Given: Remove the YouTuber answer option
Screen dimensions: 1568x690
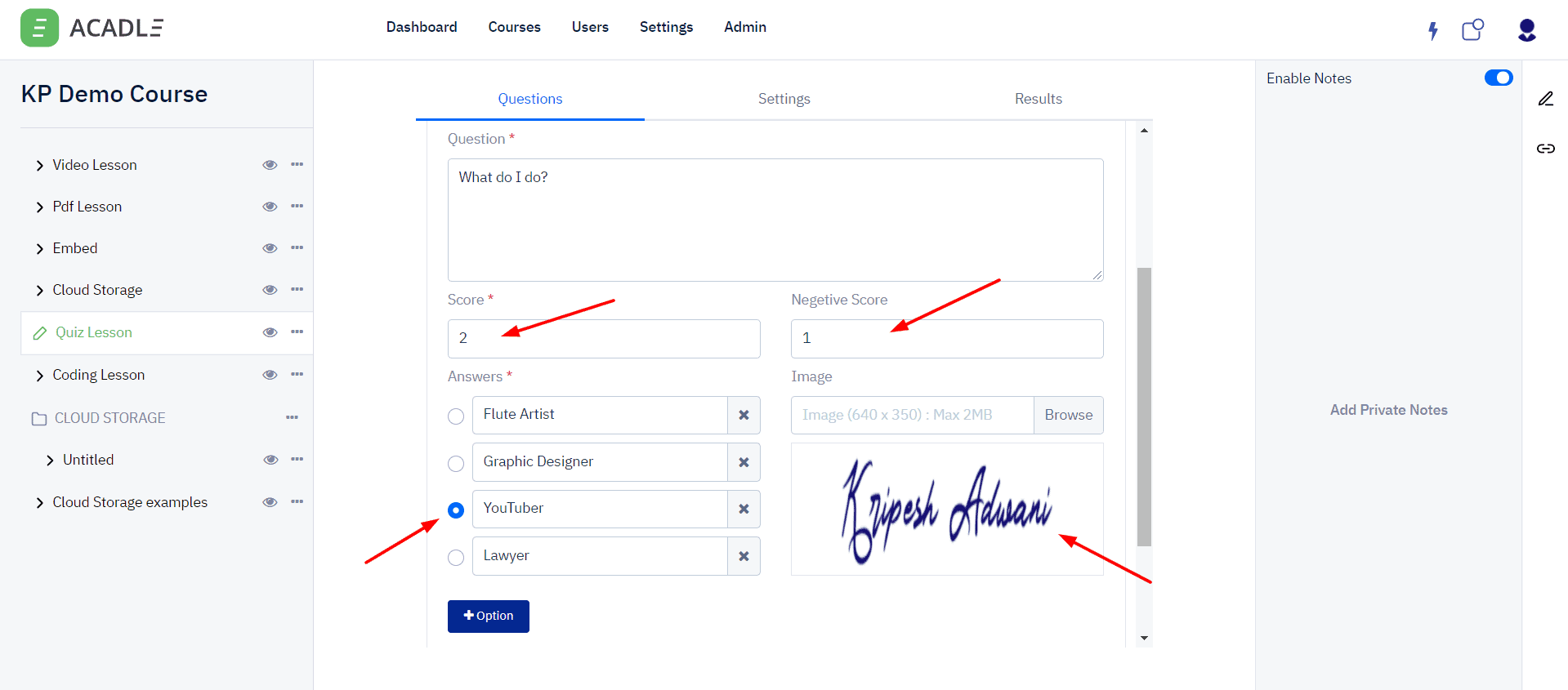Looking at the screenshot, I should click(x=744, y=509).
